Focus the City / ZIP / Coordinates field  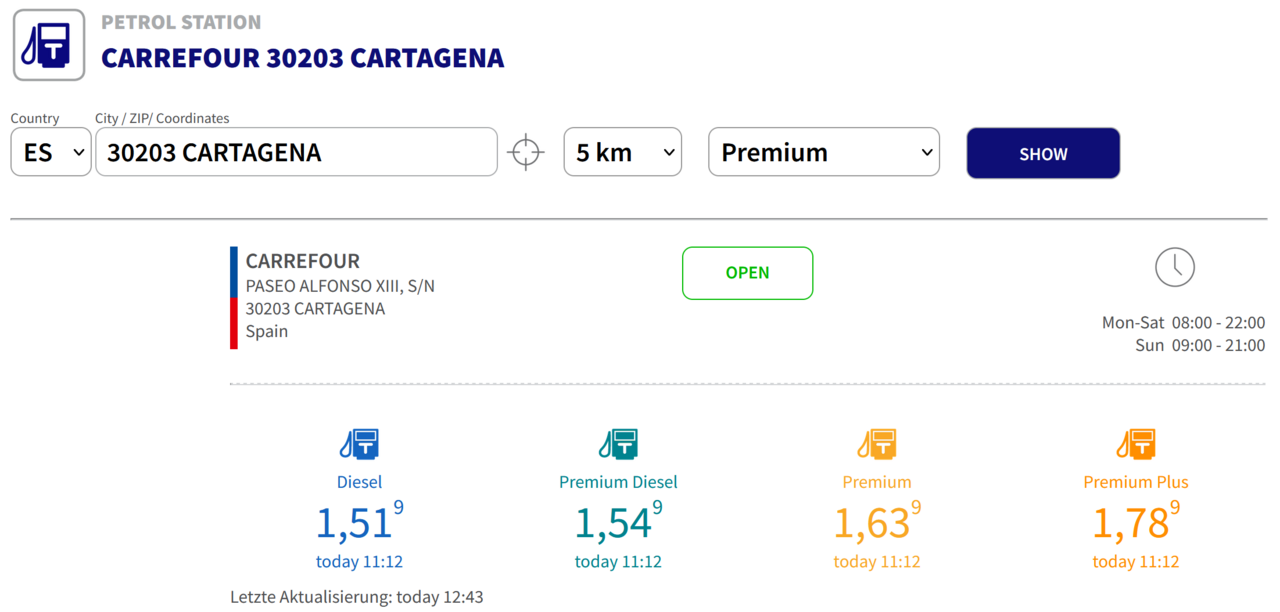(x=296, y=153)
